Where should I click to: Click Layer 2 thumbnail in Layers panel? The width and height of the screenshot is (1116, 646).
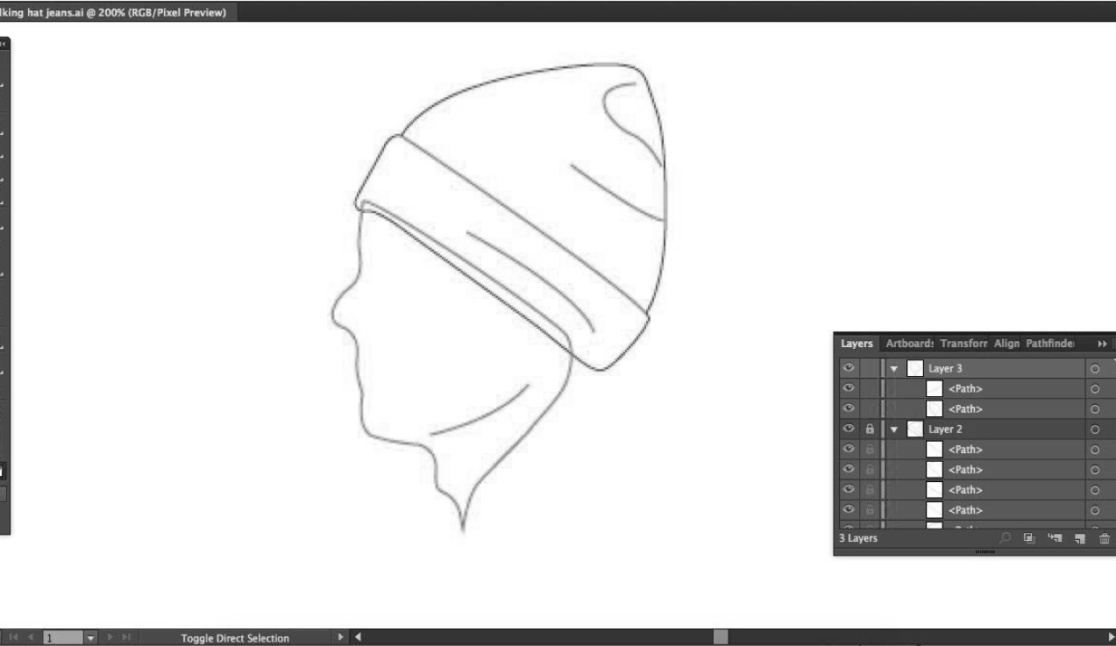coord(915,429)
